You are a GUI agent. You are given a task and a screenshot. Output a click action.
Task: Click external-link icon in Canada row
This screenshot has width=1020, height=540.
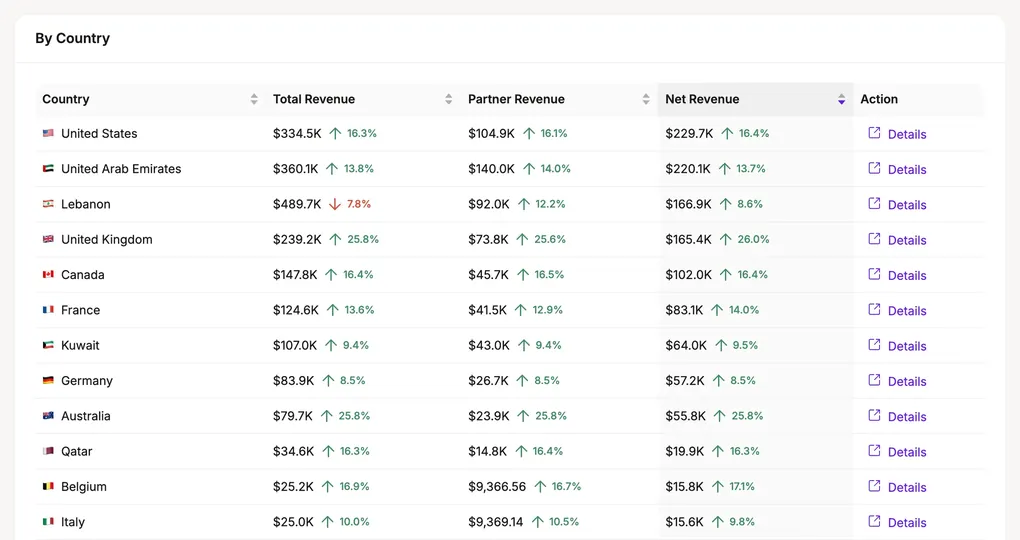point(874,274)
